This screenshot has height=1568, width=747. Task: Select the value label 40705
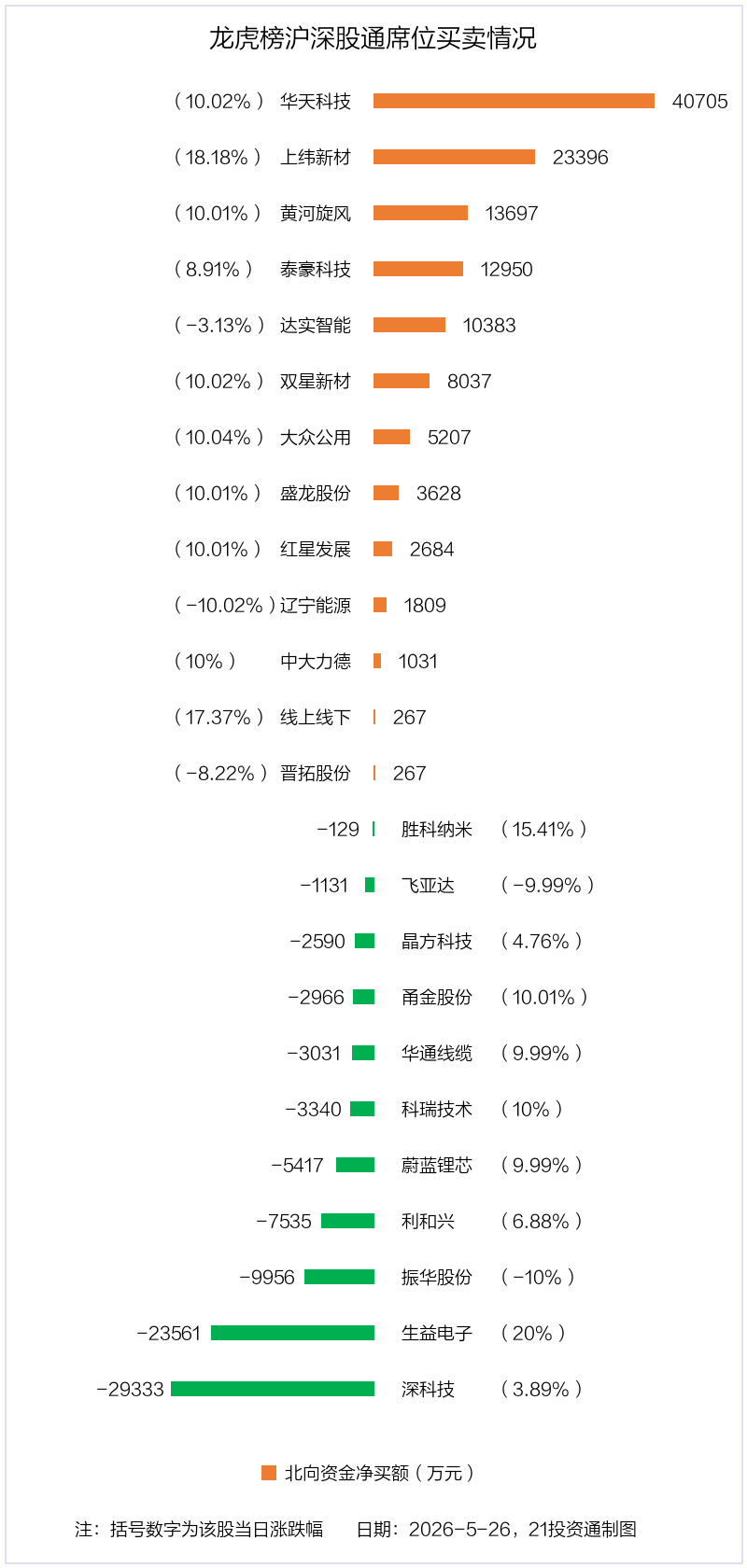699,101
